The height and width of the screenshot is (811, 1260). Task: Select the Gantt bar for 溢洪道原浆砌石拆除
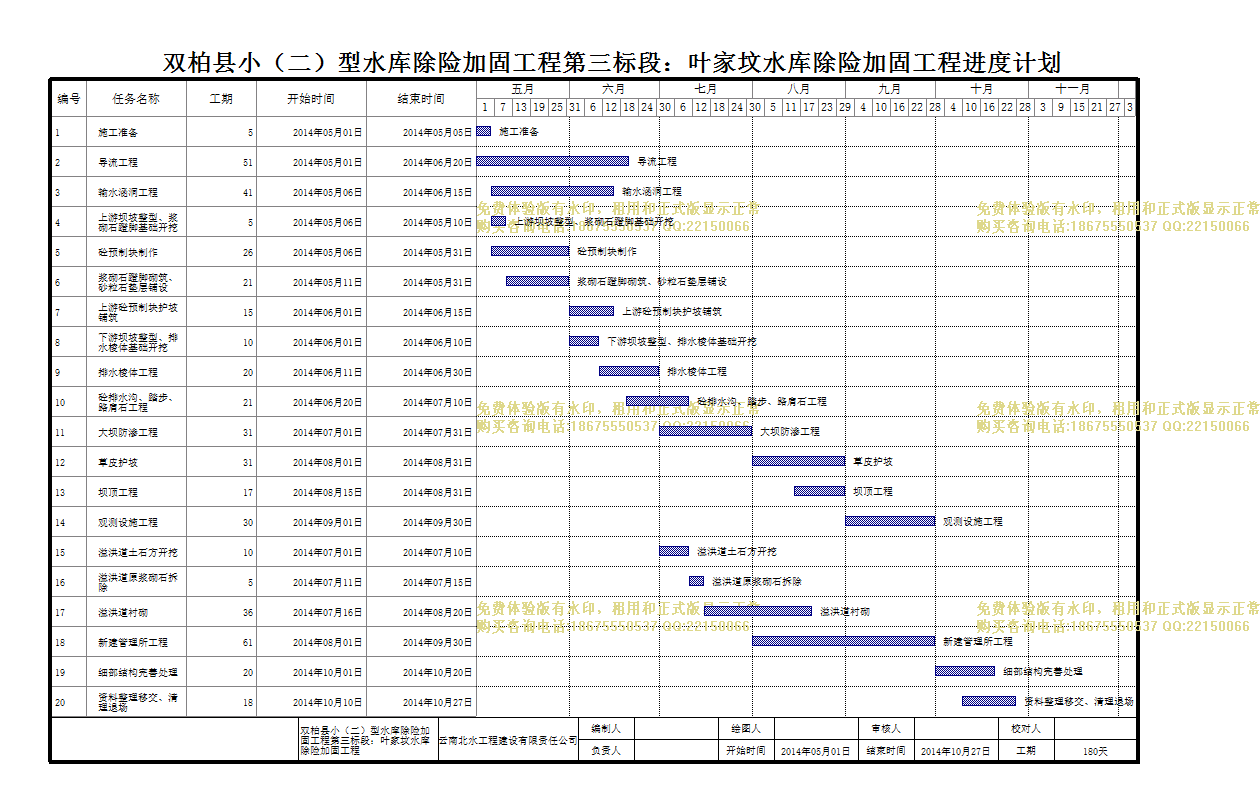pyautogui.click(x=696, y=581)
